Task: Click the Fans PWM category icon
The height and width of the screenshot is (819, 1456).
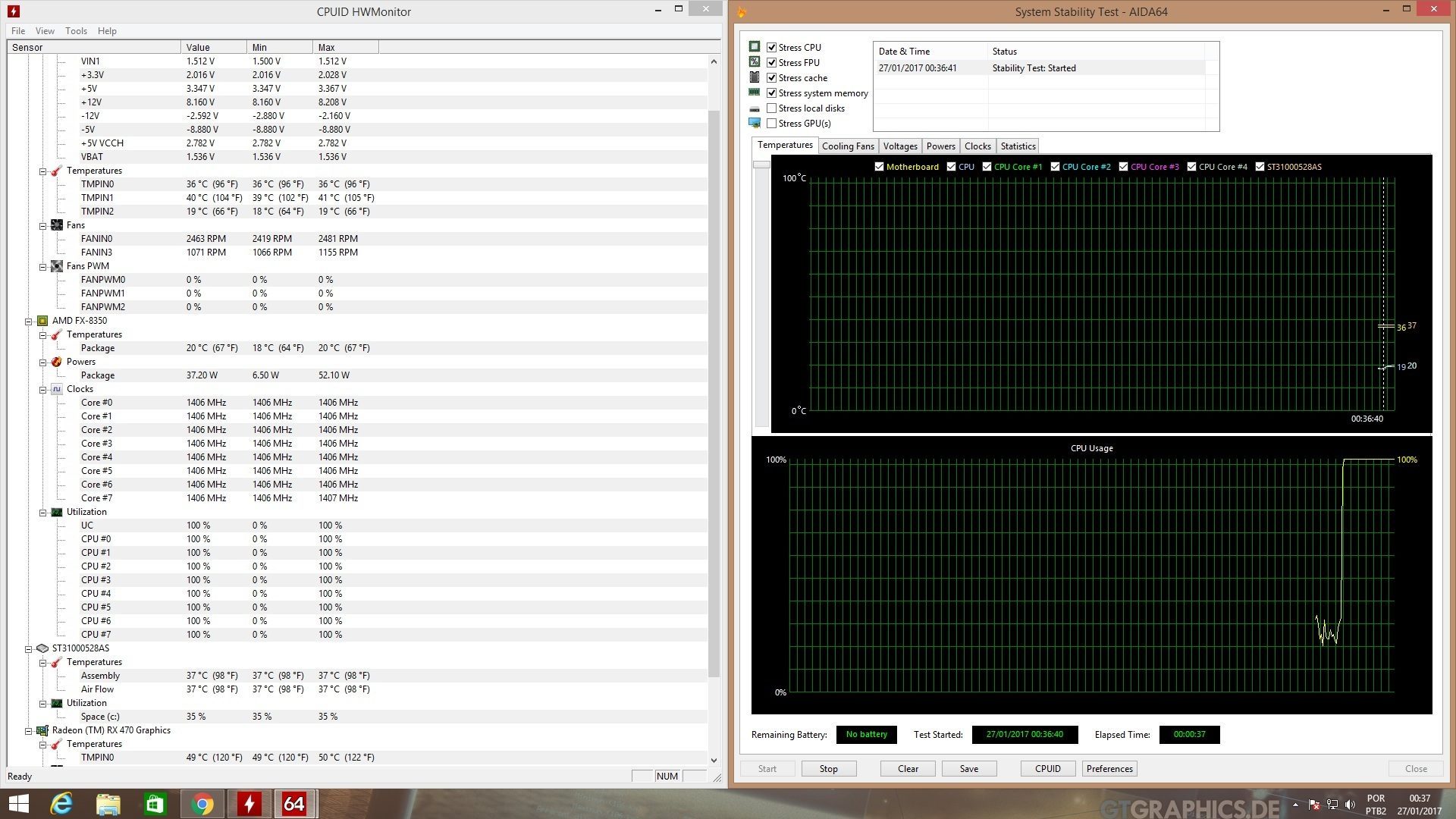Action: click(x=57, y=266)
